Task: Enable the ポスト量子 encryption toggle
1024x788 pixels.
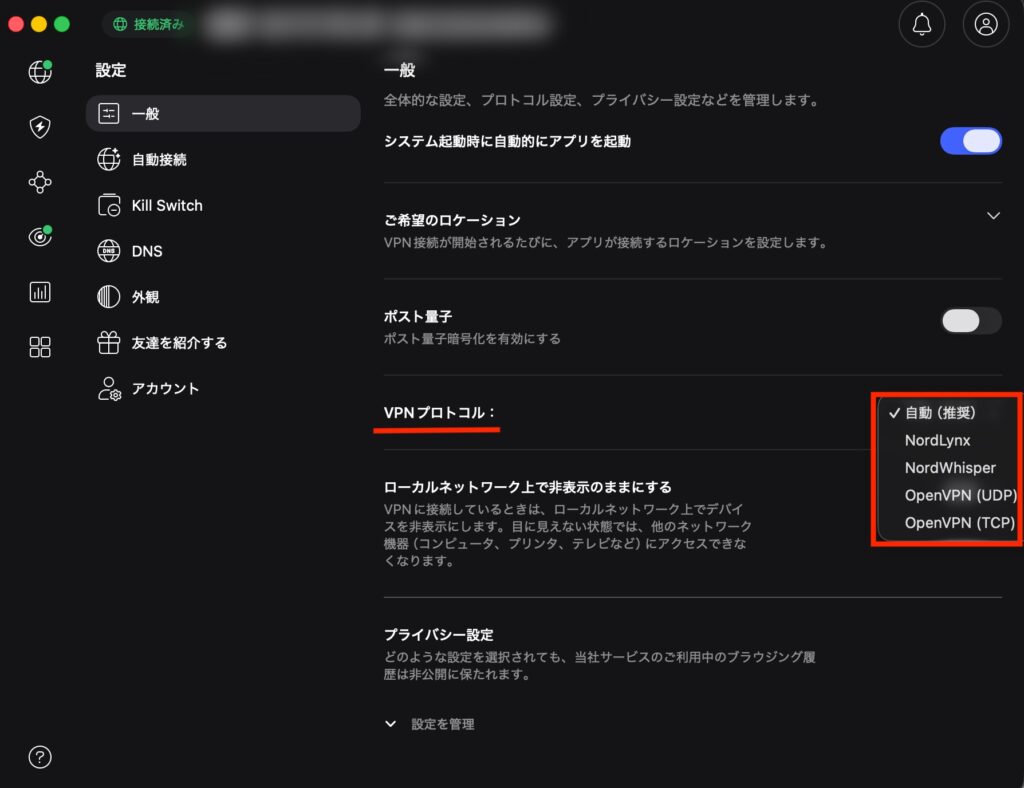Action: (969, 321)
